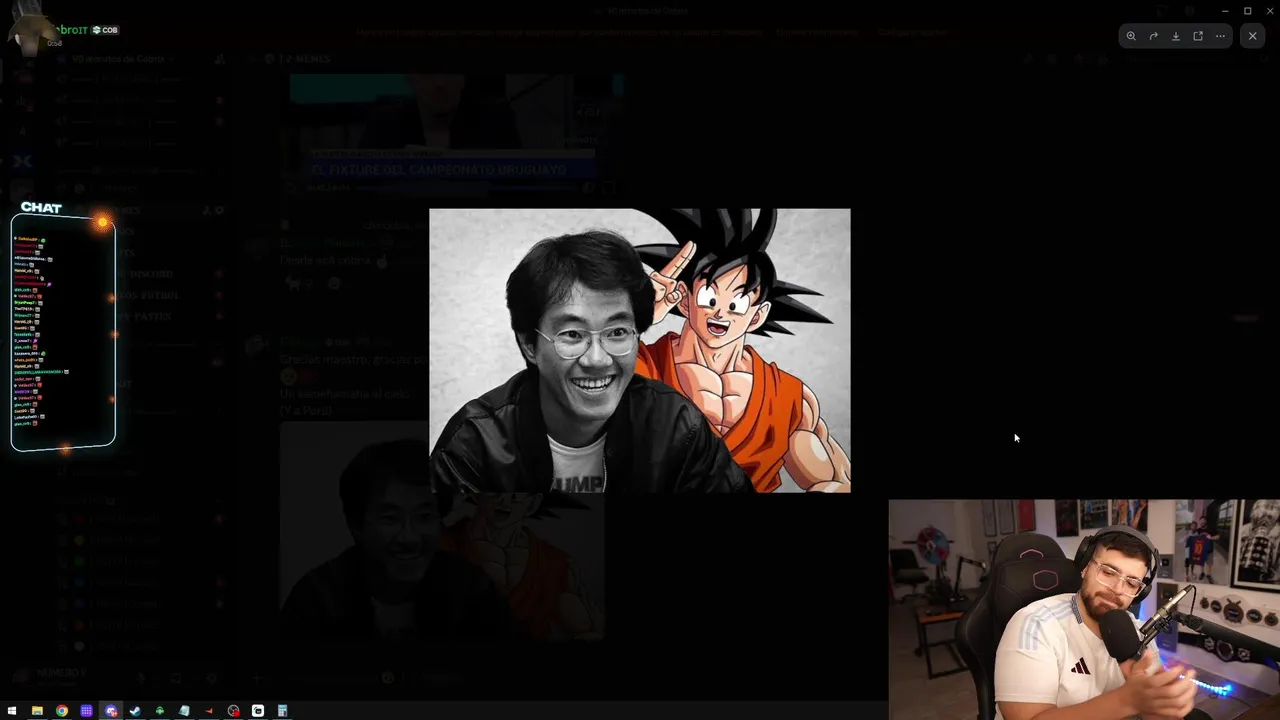Image resolution: width=1280 pixels, height=720 pixels.
Task: Open the white square app in the taskbar
Action: [258, 711]
